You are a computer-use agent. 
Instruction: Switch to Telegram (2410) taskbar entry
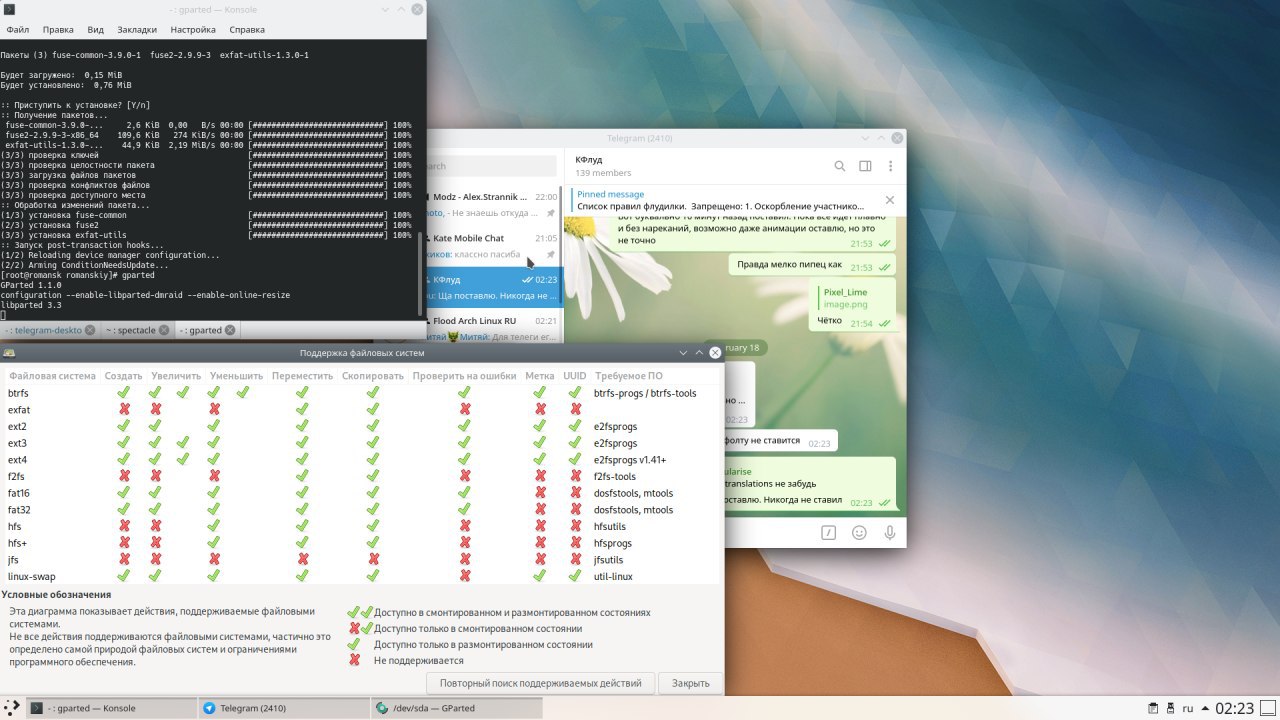pos(283,708)
